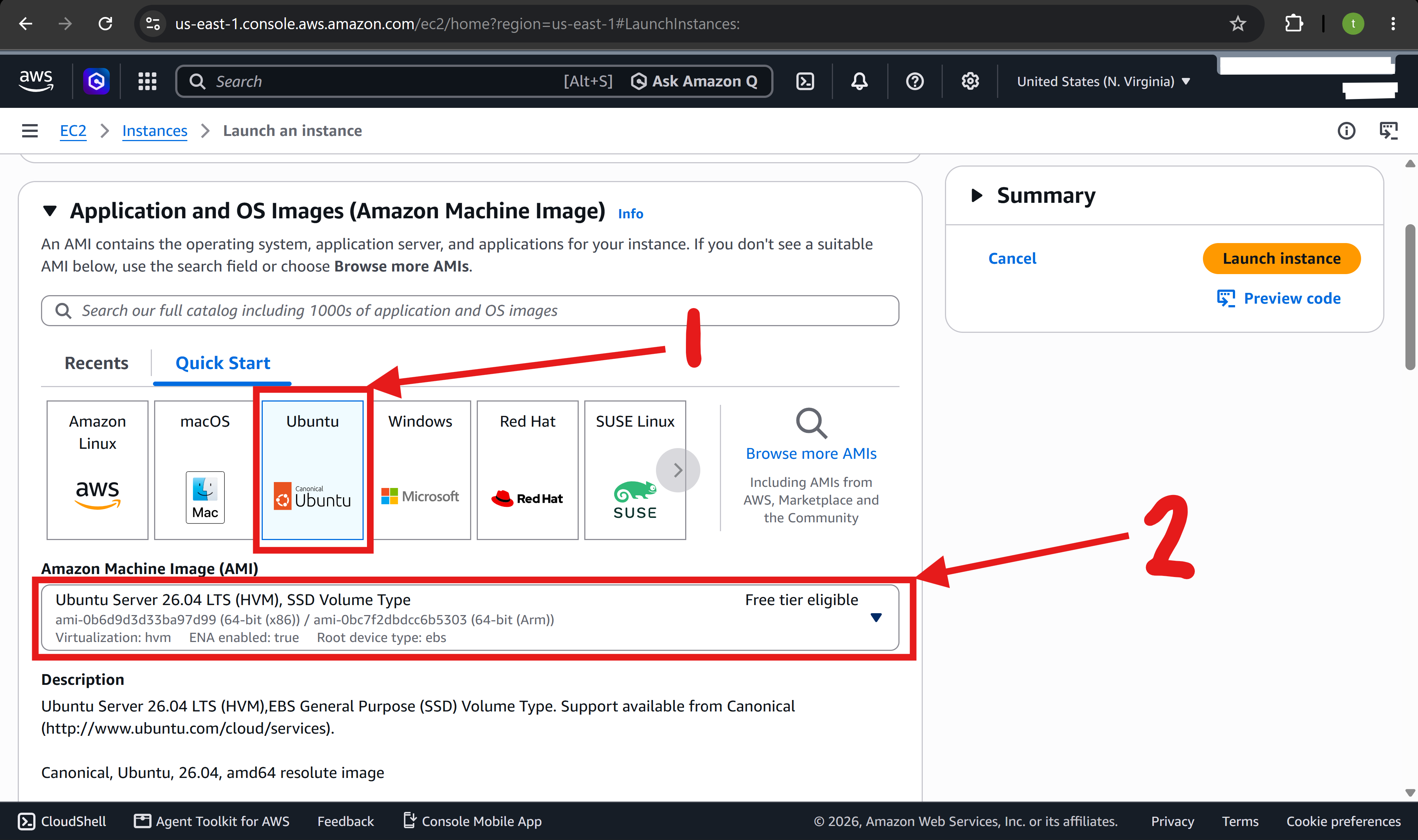Click Preview code icon
Screen dimensions: 1418x840
pos(1225,298)
